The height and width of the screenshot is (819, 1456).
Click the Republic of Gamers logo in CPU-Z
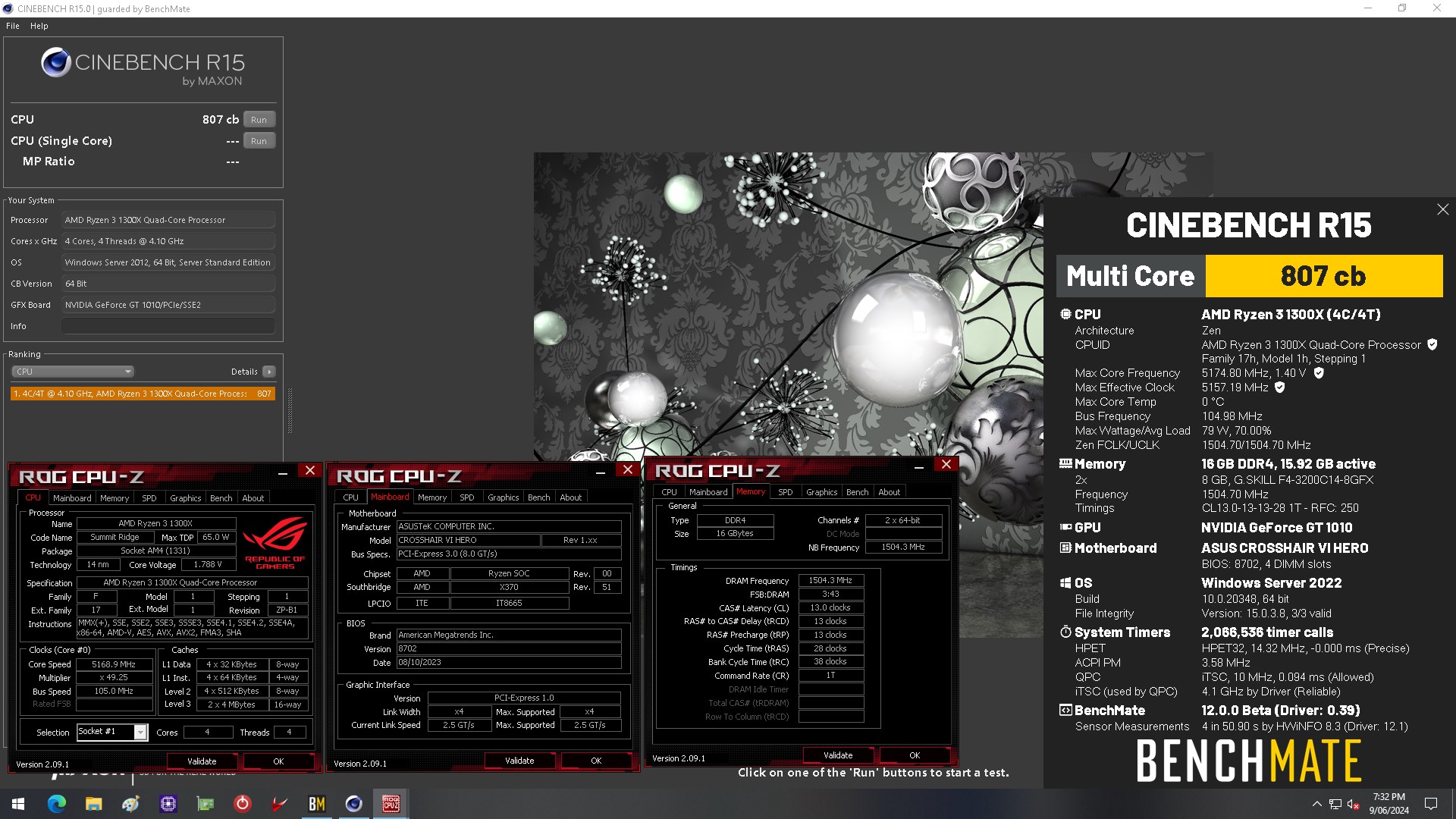[275, 542]
